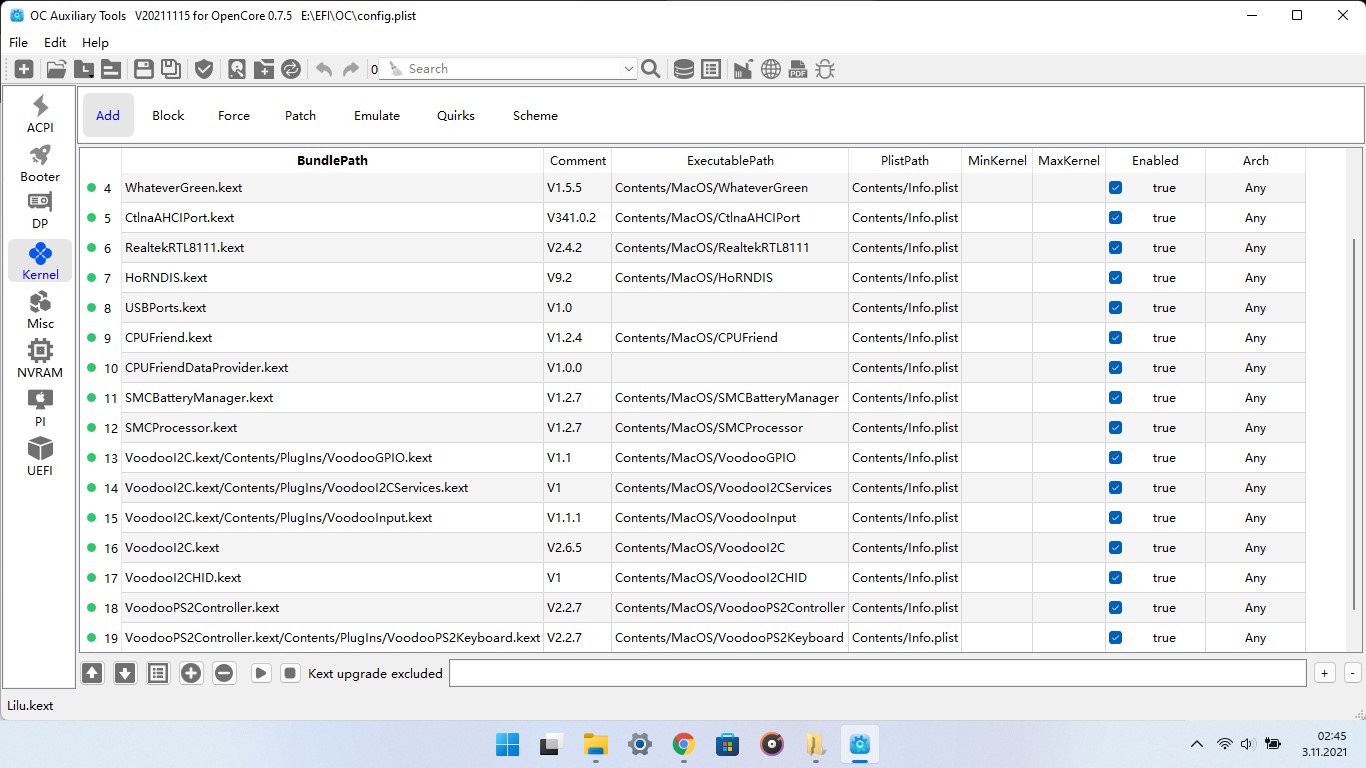Screen dimensions: 1366x768
Task: Open the Booter section in the sidebar
Action: click(40, 163)
